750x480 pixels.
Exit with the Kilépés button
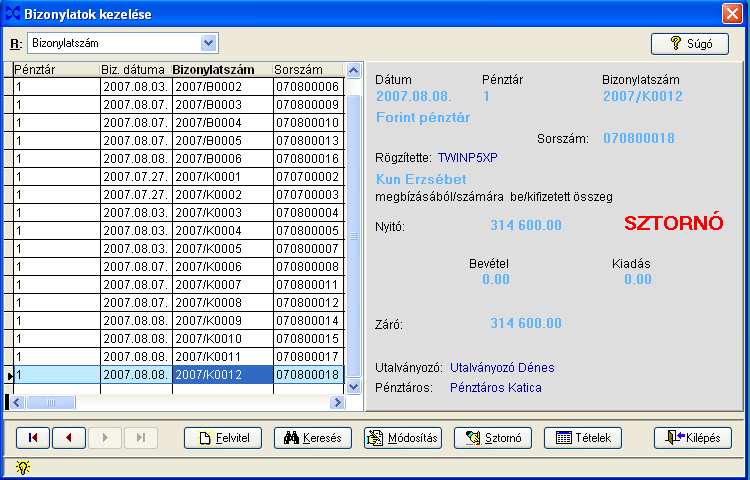(693, 437)
